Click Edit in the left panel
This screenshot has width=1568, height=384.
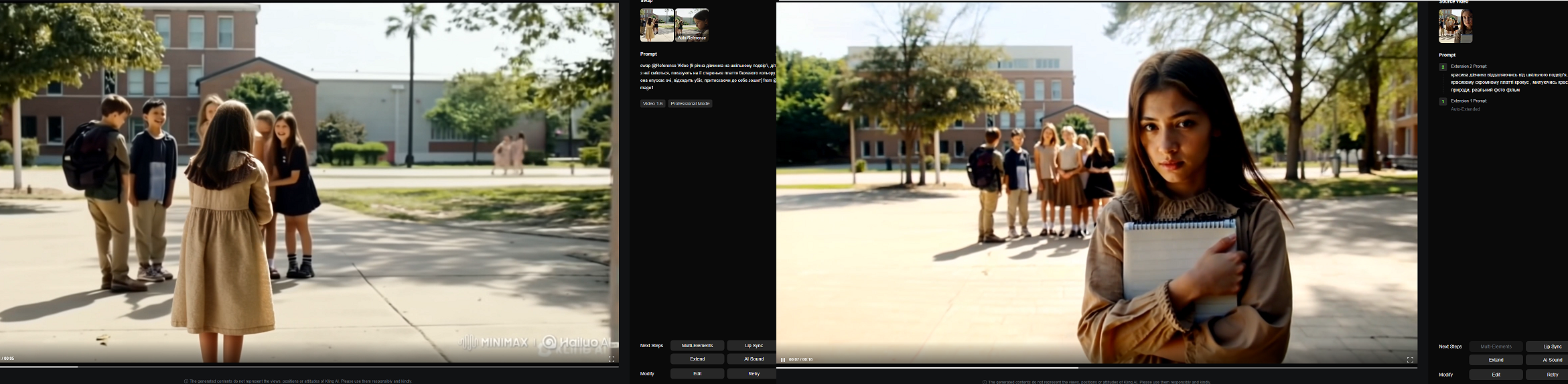click(x=697, y=374)
